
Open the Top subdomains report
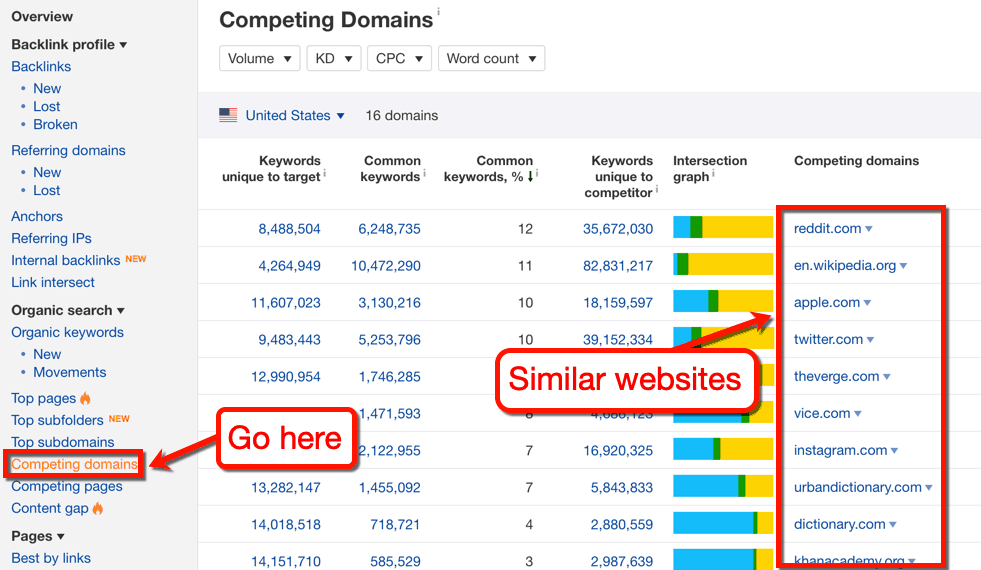pyautogui.click(x=63, y=442)
